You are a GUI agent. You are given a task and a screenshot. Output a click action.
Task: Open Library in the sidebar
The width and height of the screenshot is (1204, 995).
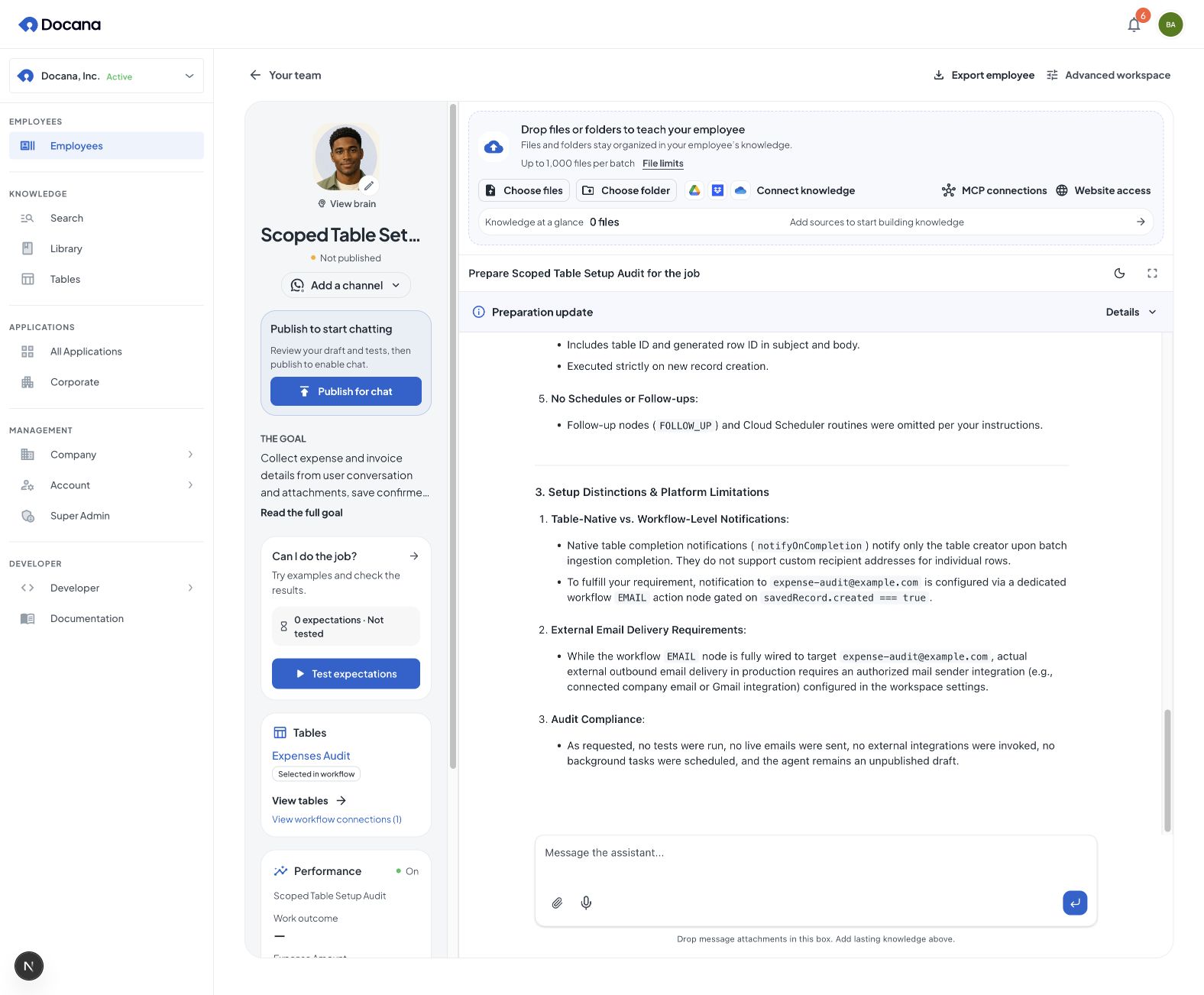click(106, 248)
